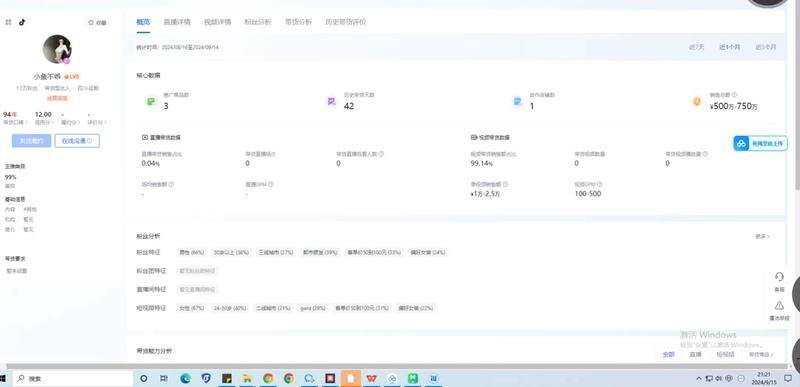Select the 7-day time range filter
800x387 pixels.
pyautogui.click(x=696, y=47)
